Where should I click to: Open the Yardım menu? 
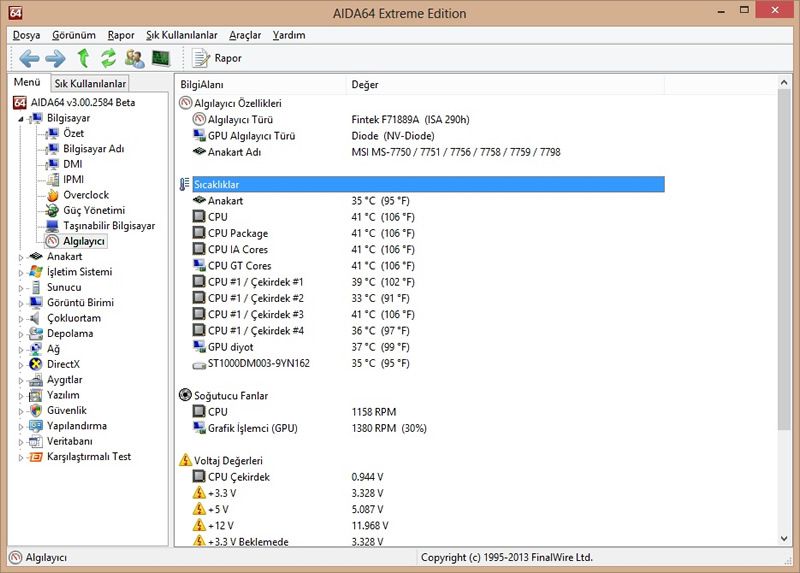point(289,35)
